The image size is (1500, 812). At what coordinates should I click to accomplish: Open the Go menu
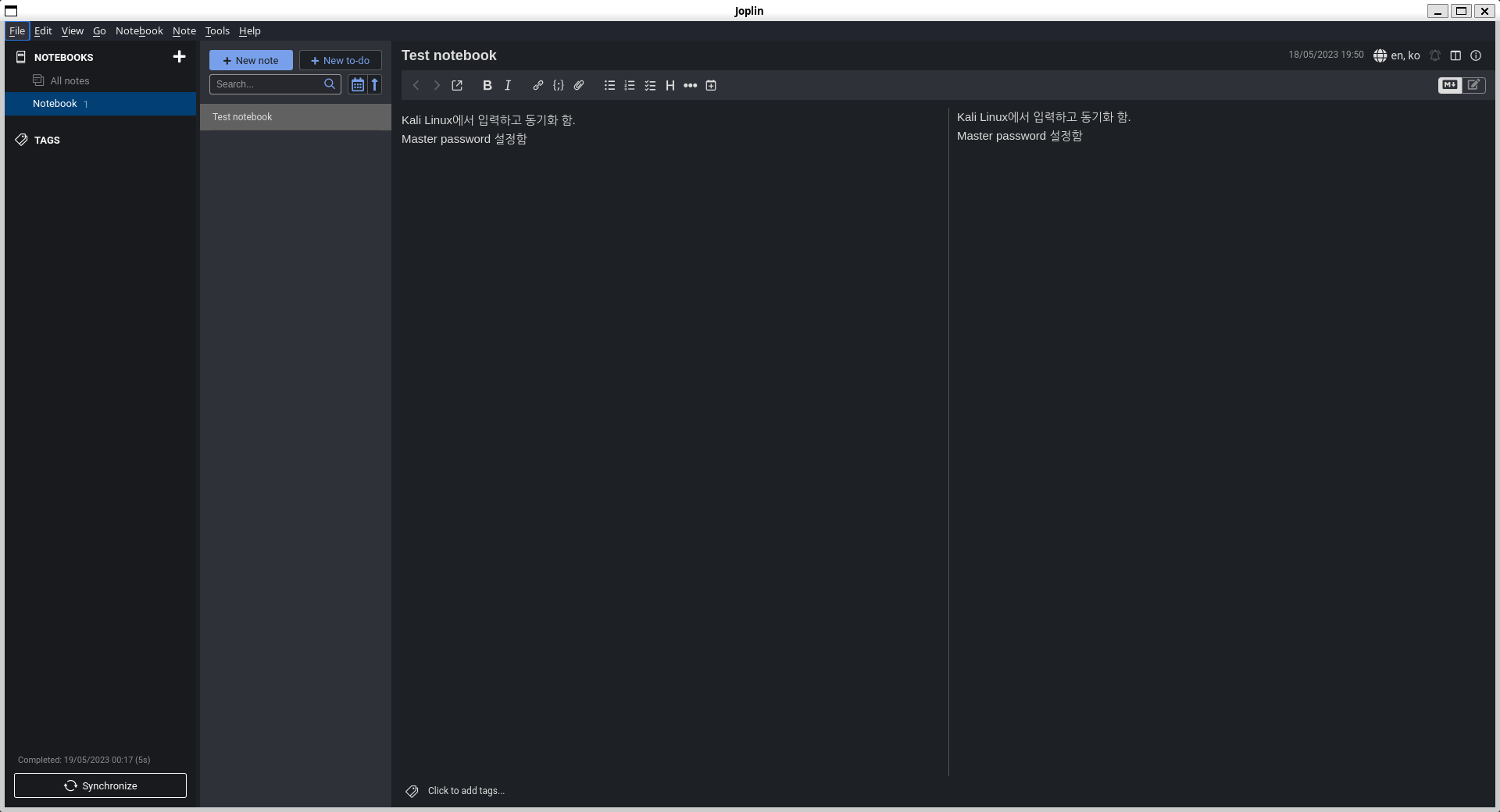click(99, 30)
